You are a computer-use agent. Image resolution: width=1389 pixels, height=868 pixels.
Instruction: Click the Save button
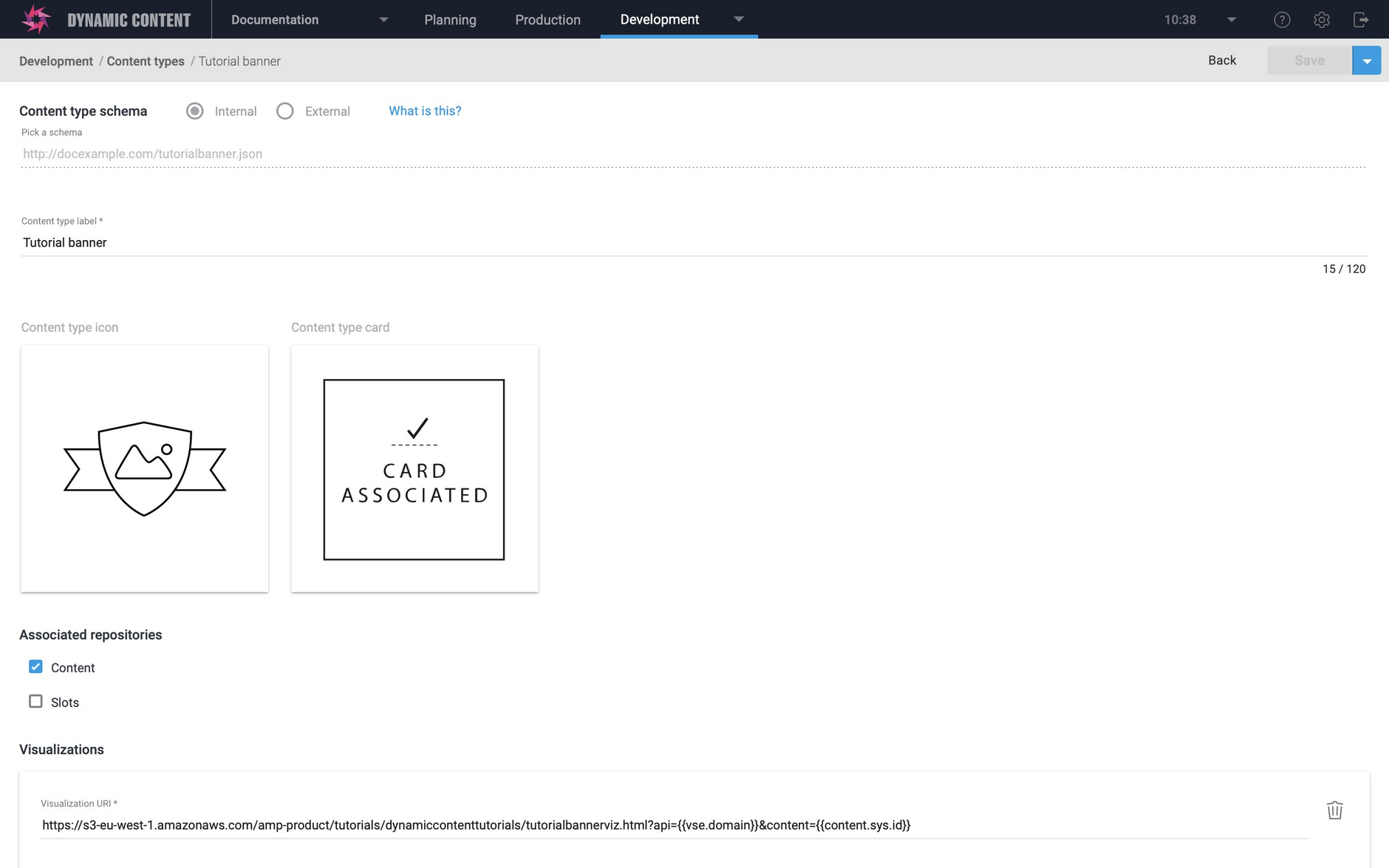(x=1309, y=61)
